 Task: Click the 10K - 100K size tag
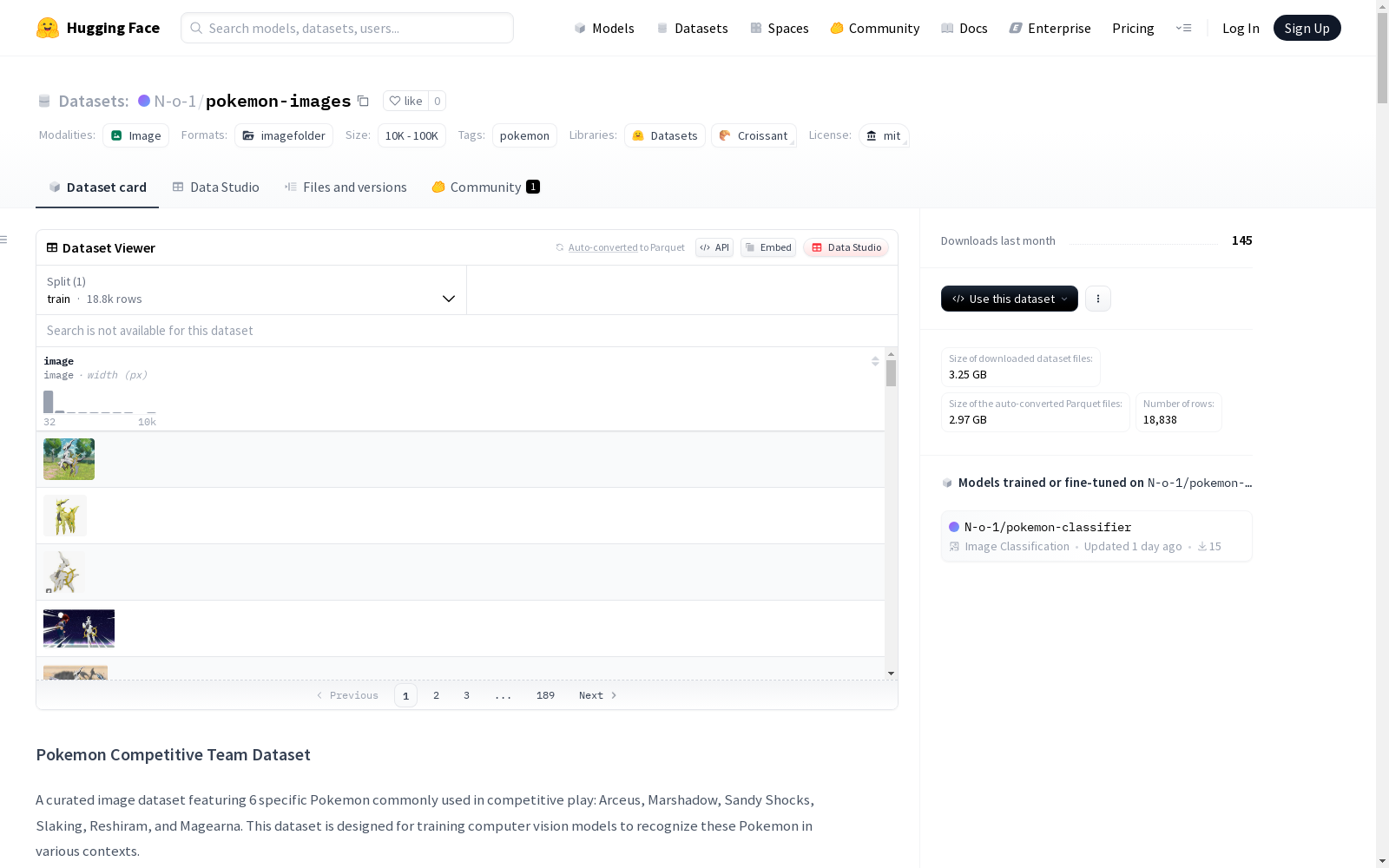tap(411, 135)
